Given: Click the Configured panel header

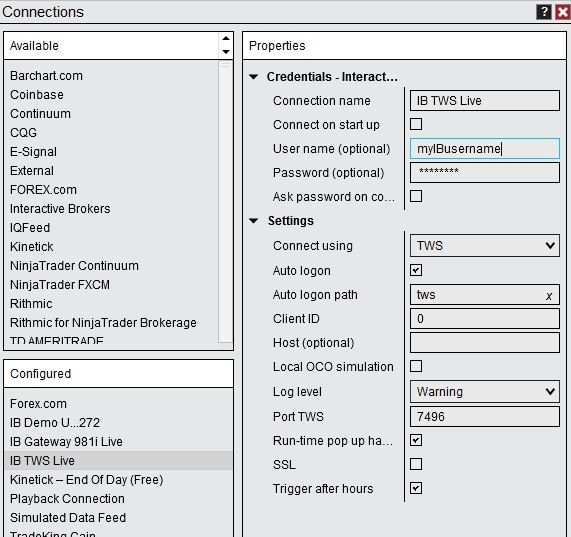Looking at the screenshot, I should 118,374.
